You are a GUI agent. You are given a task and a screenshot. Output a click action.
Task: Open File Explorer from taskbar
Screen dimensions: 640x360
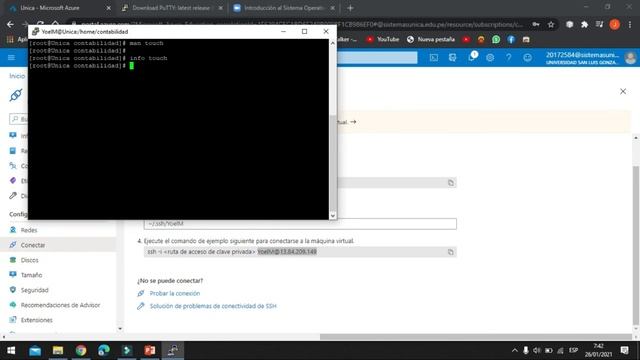[x=58, y=351]
